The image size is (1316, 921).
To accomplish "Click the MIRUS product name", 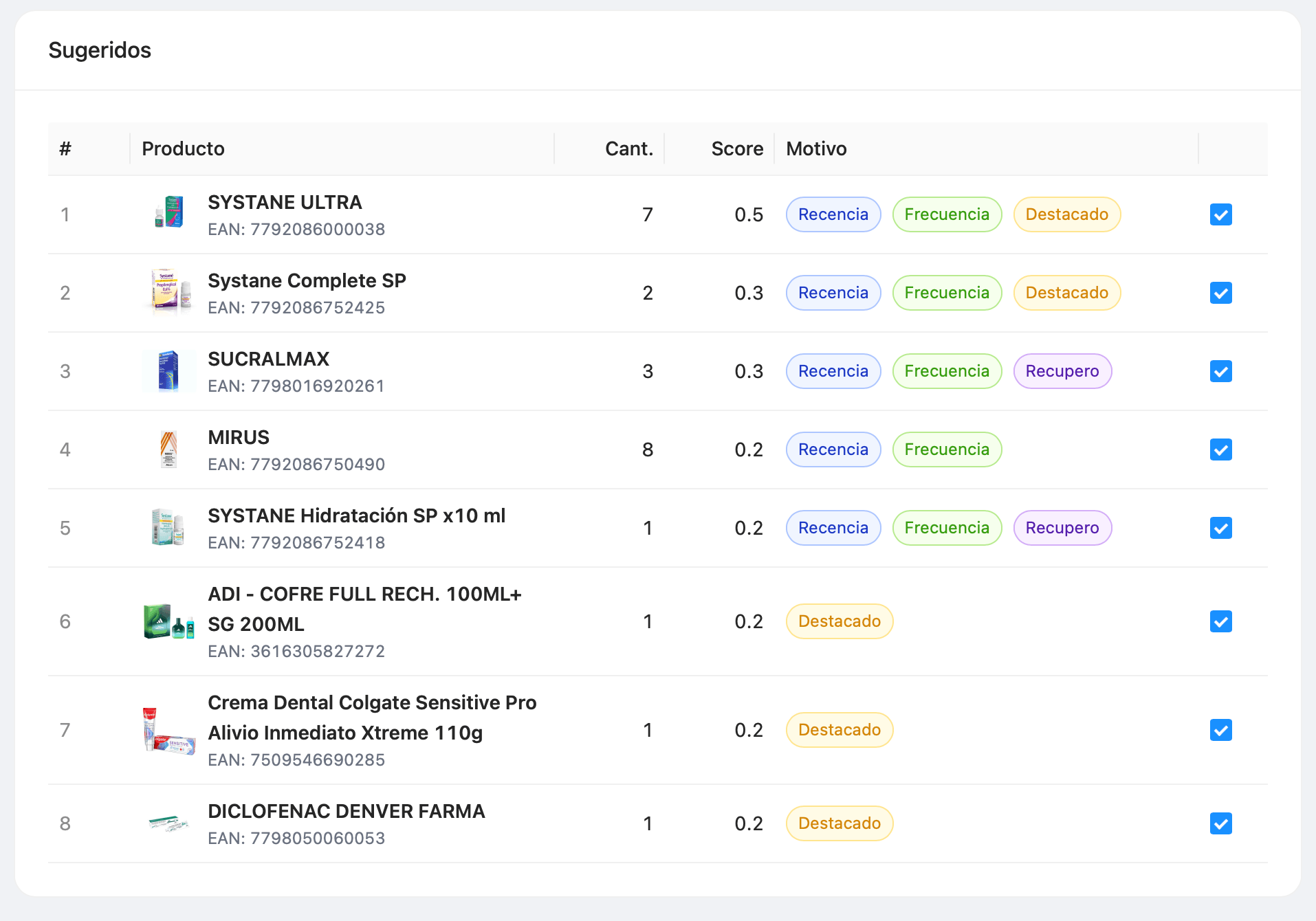I will (x=239, y=437).
